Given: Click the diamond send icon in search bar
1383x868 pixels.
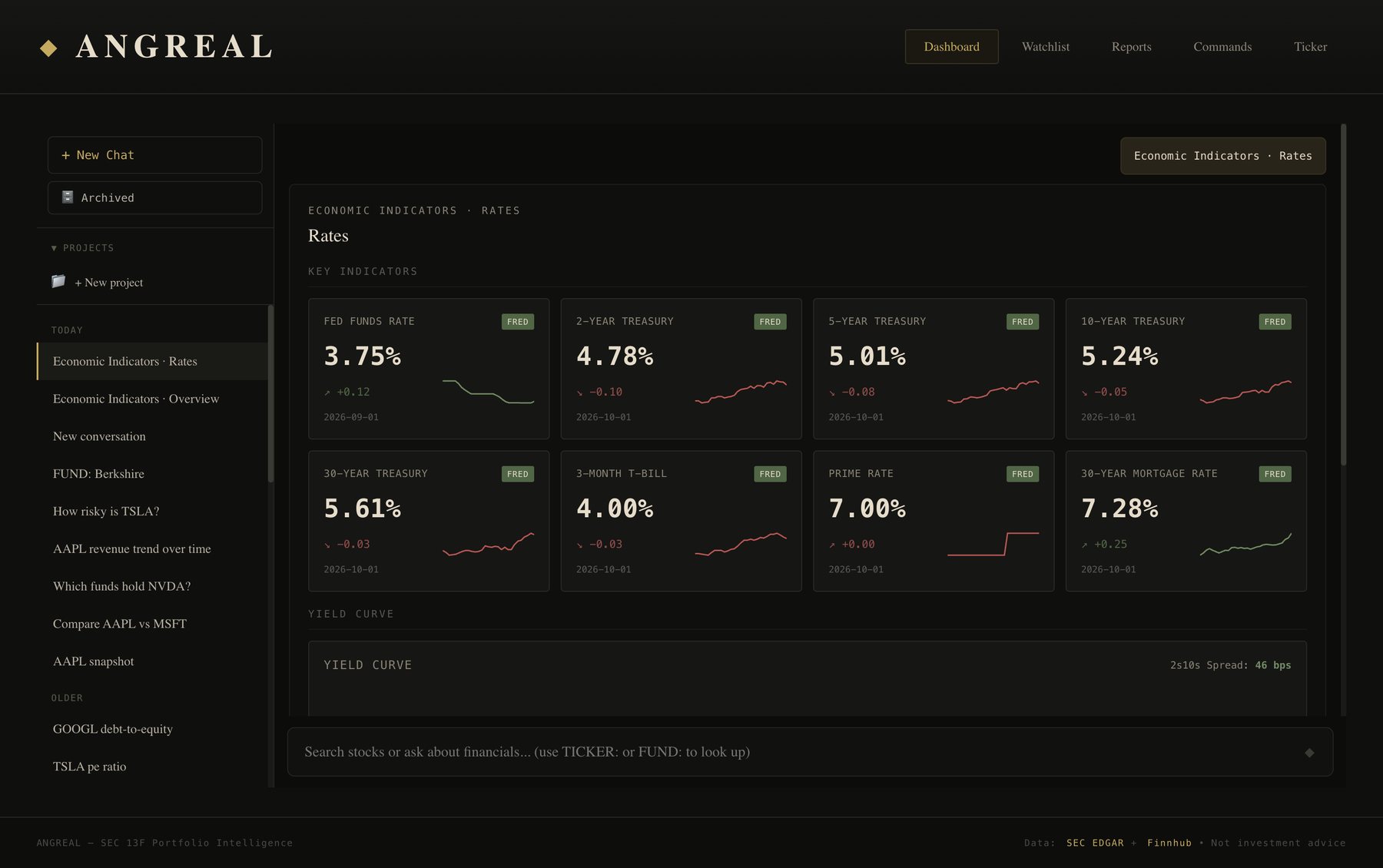Looking at the screenshot, I should click(x=1309, y=752).
